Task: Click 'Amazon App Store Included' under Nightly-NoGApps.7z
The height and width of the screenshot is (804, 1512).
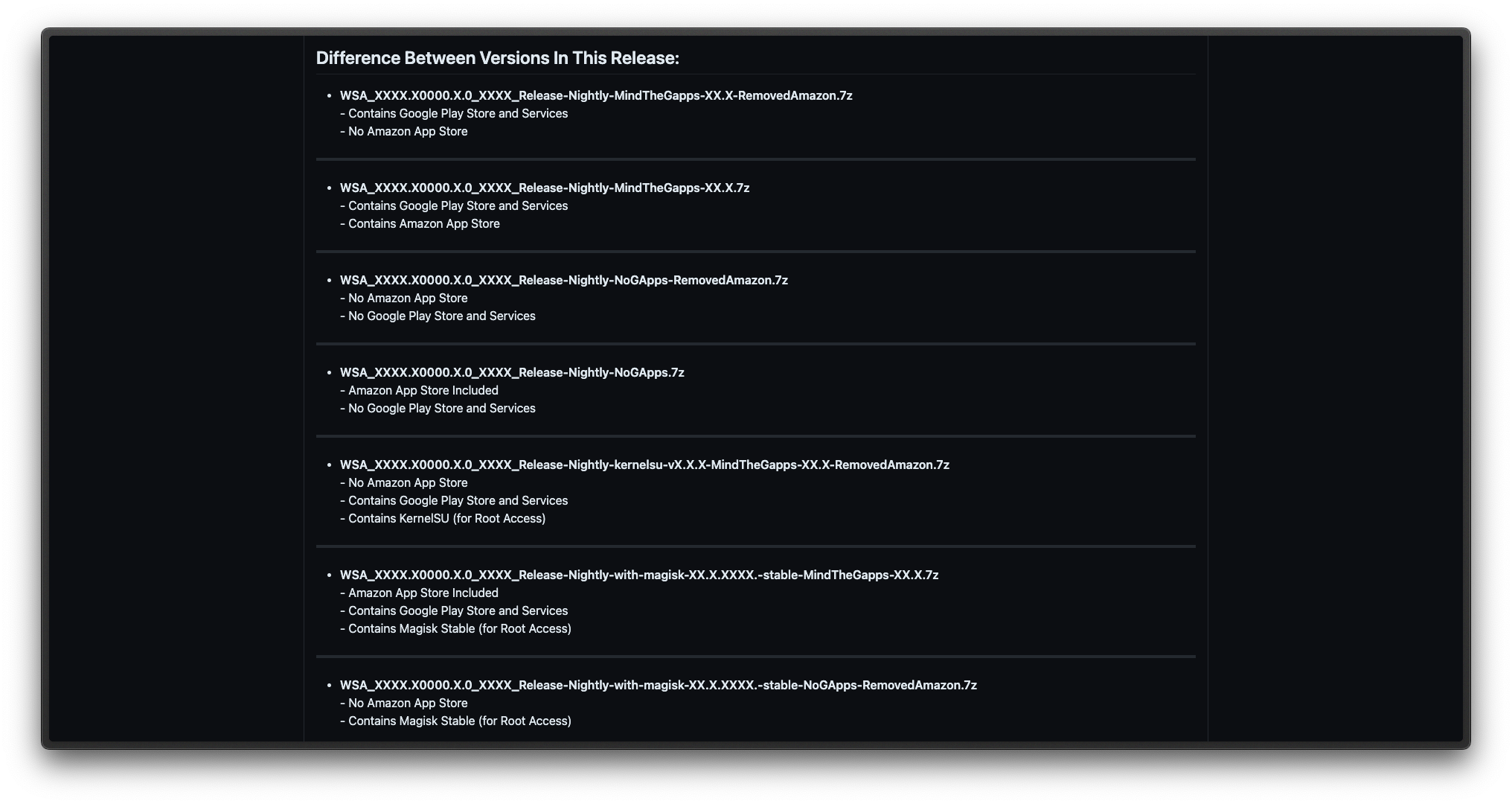Action: (419, 390)
